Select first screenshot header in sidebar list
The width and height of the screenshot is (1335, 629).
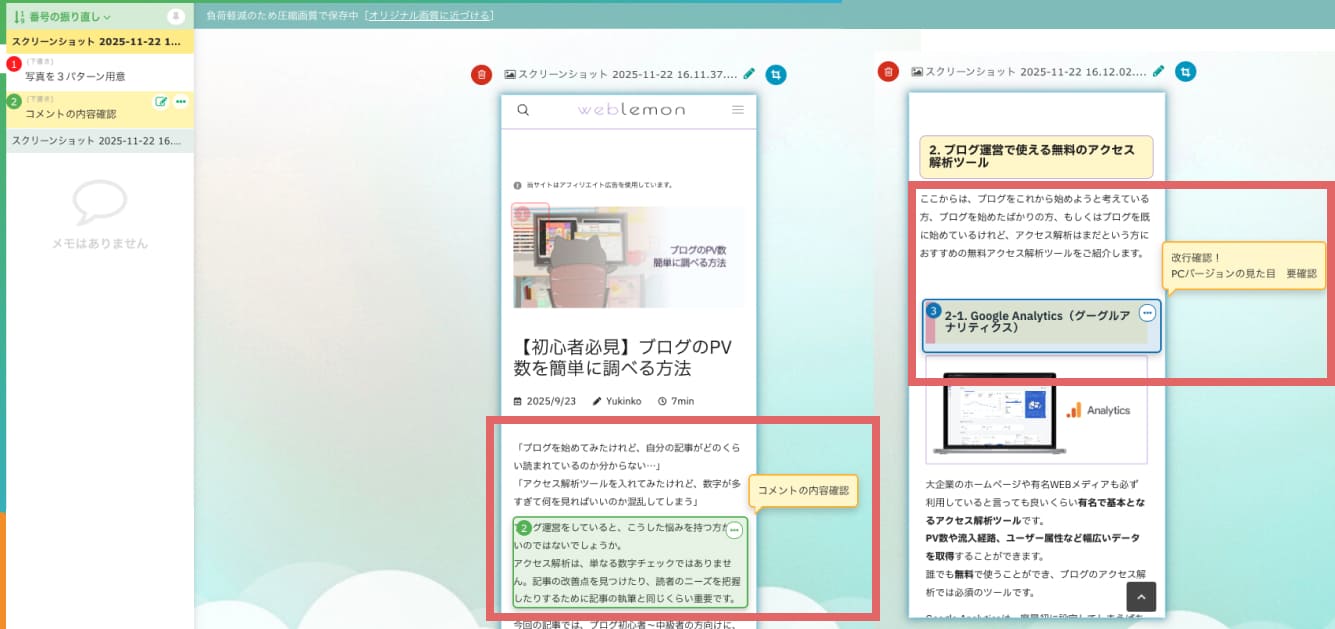[97, 42]
